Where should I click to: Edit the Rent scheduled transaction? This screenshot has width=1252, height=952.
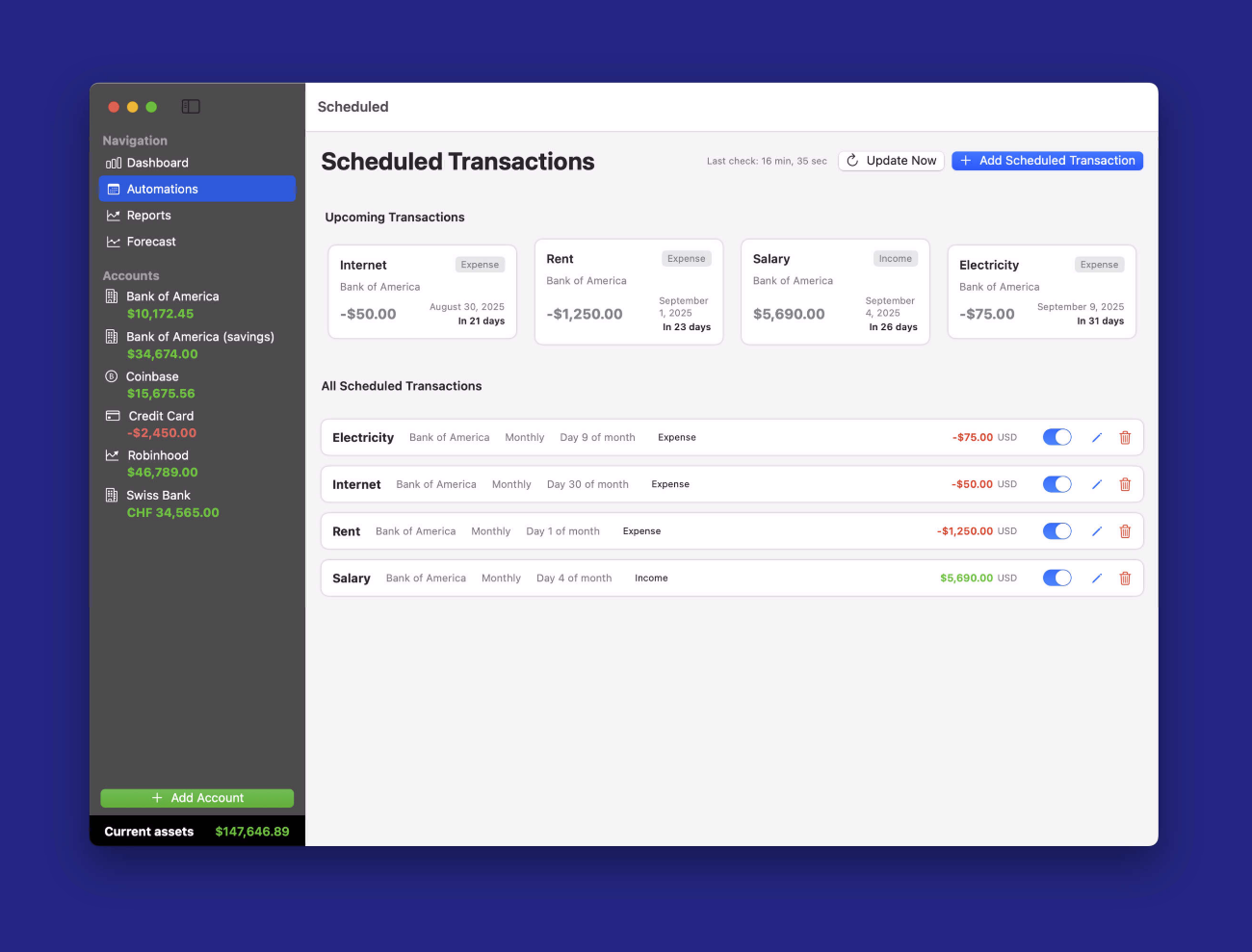tap(1096, 531)
